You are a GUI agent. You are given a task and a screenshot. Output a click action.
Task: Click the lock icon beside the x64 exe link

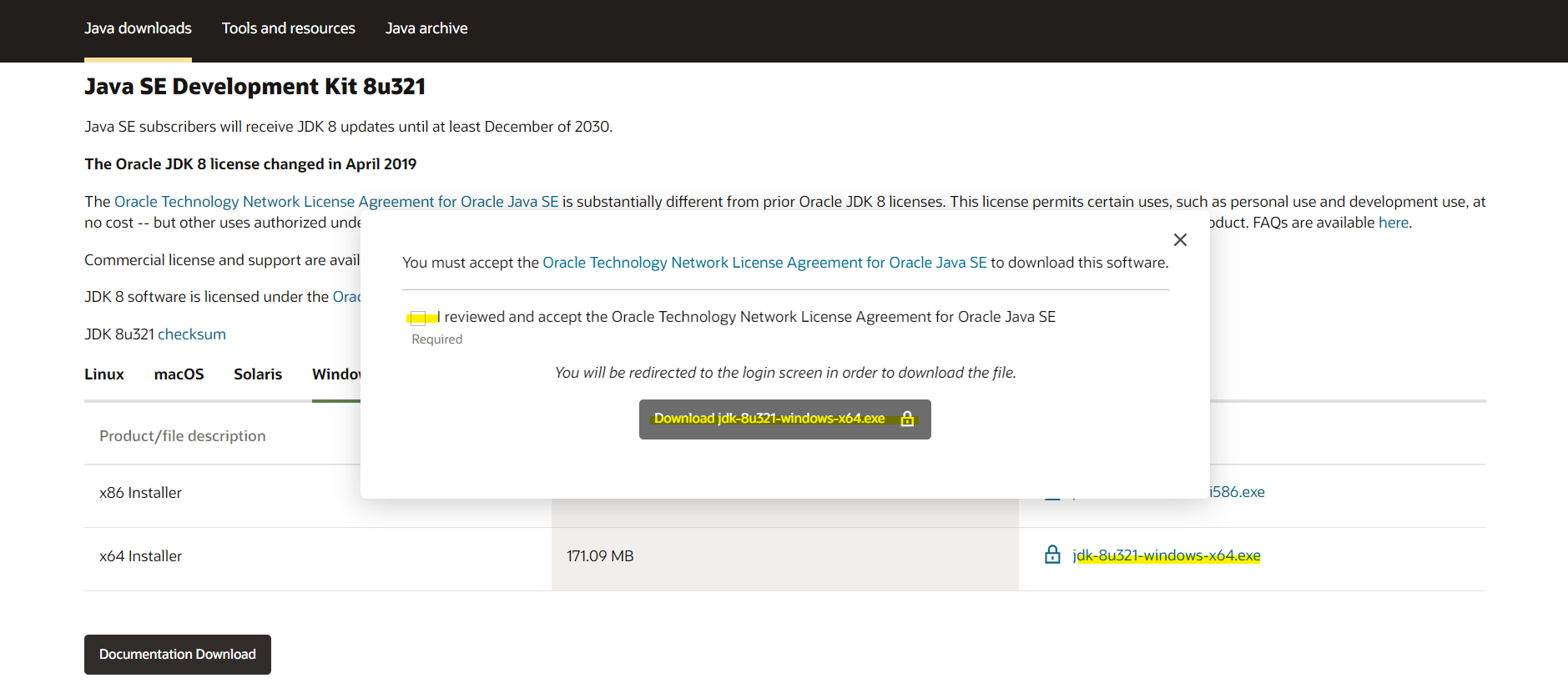point(1052,555)
